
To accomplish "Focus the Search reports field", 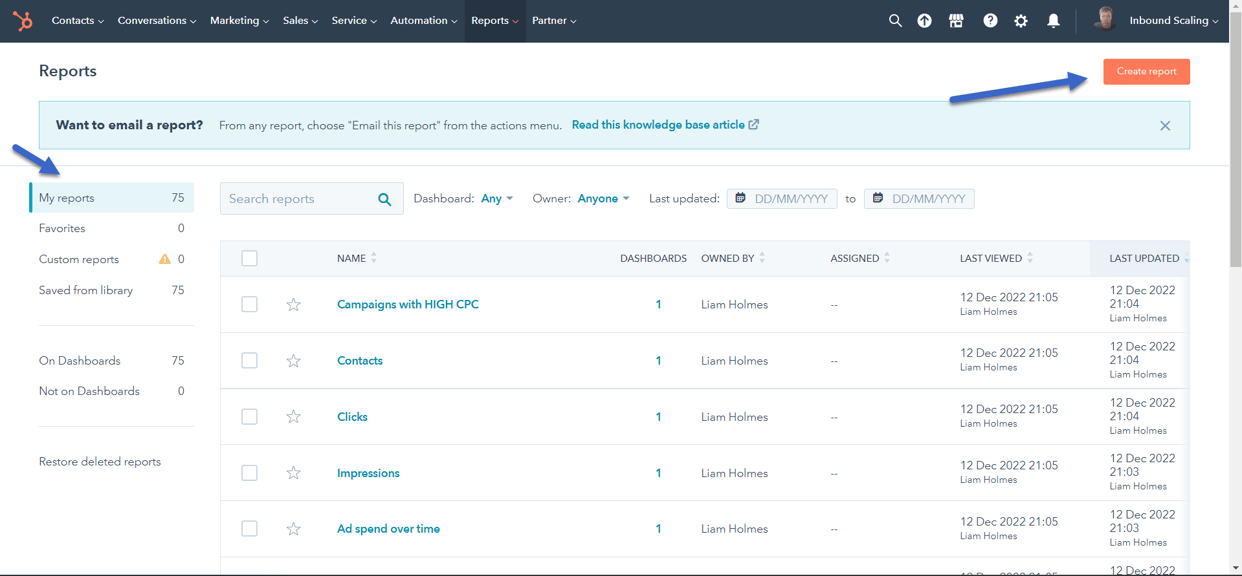I will (312, 199).
